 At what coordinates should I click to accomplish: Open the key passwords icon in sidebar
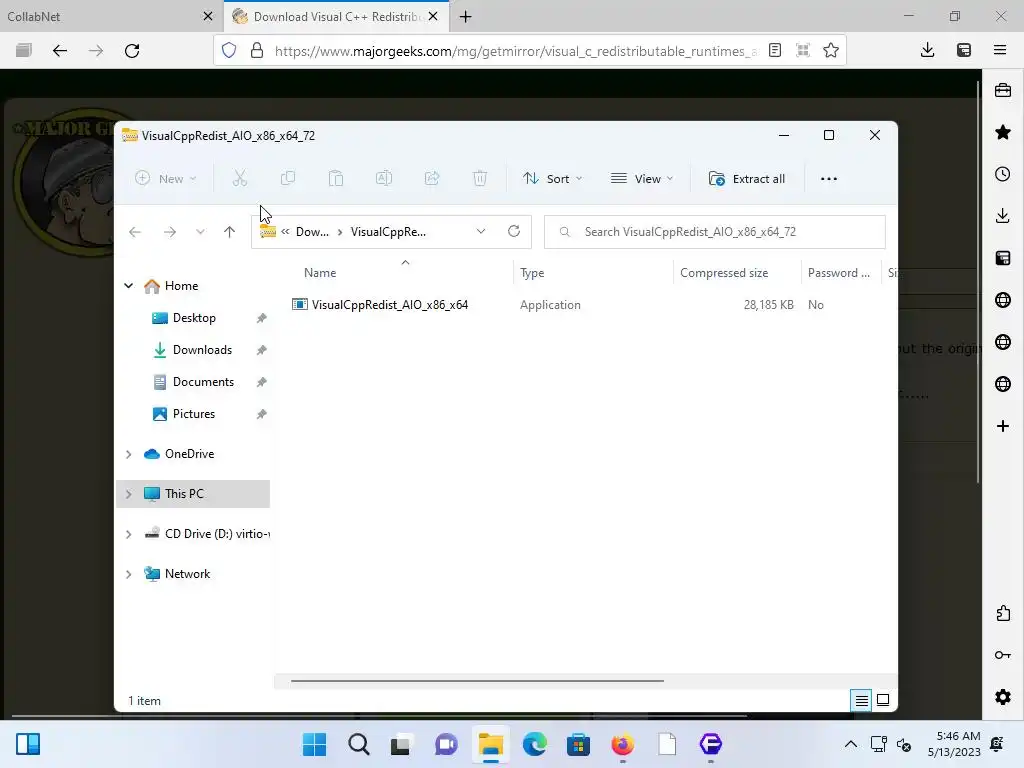[x=1002, y=655]
